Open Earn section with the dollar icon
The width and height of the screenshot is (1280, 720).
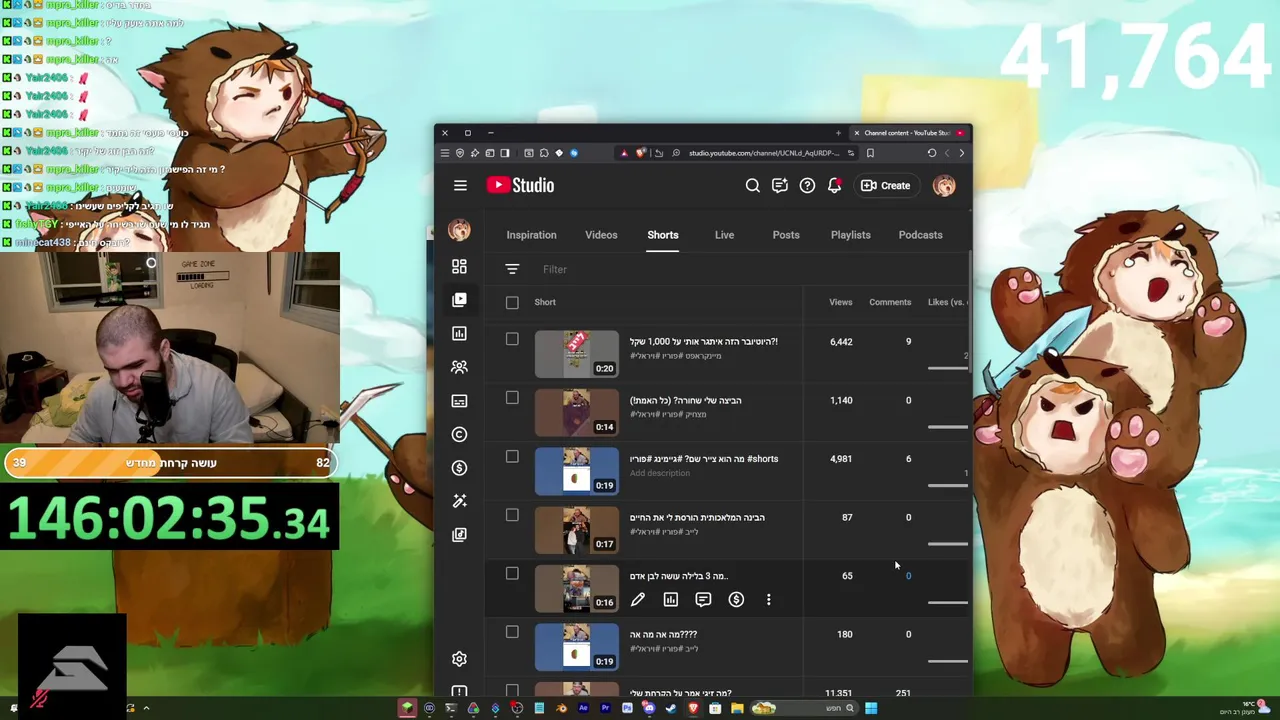[x=459, y=467]
